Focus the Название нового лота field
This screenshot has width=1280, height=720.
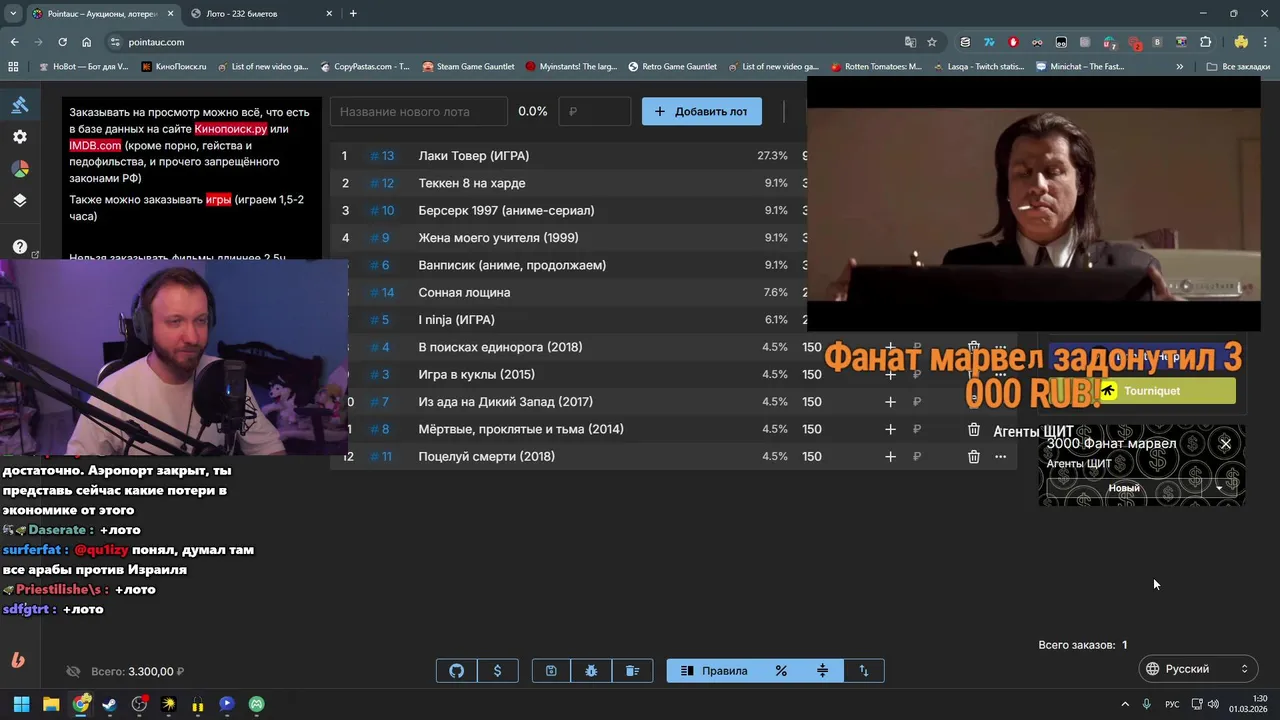(419, 111)
